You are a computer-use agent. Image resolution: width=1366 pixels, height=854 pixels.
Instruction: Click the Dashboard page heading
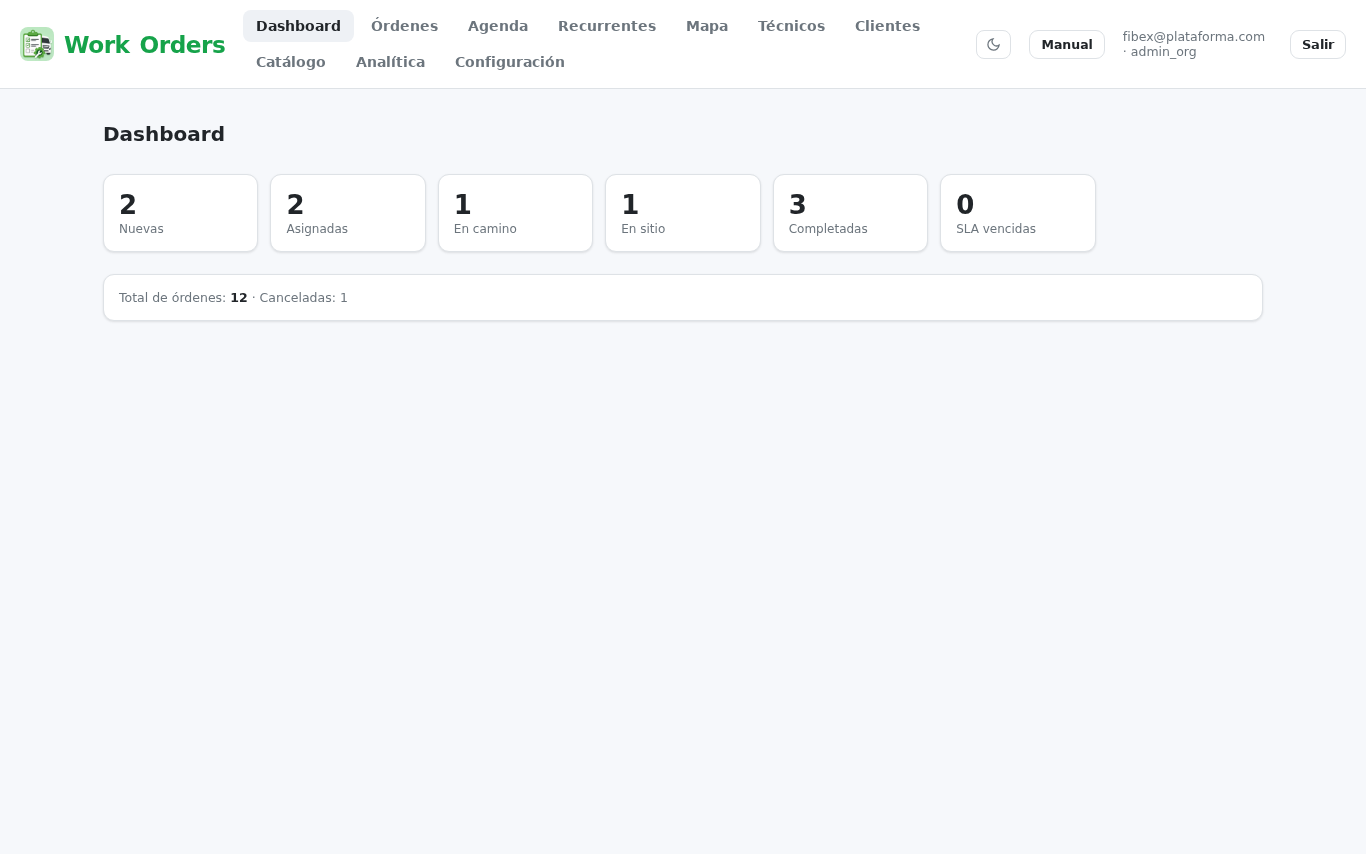(164, 134)
